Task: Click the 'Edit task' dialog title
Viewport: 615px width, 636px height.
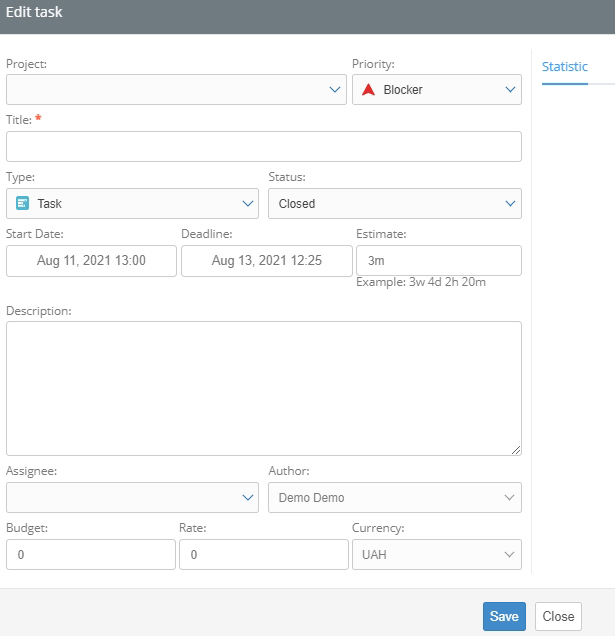Action: 34,12
